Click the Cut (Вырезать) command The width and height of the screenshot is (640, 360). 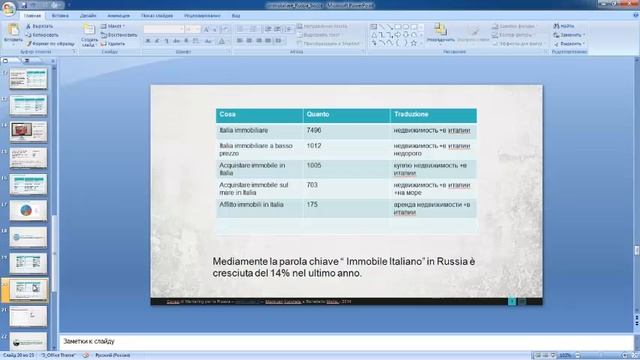tap(39, 26)
